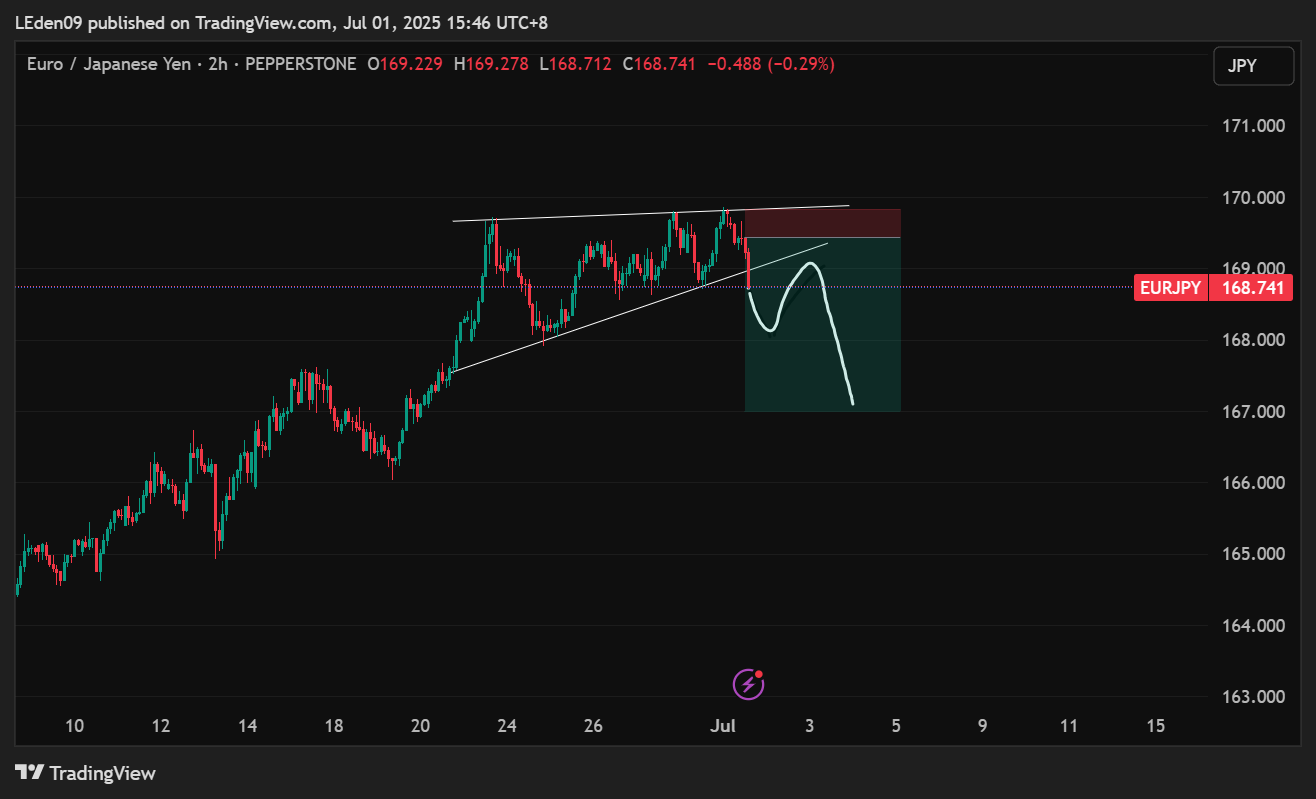The width and height of the screenshot is (1316, 799).
Task: Click the 171.000 price axis label
Action: point(1252,126)
